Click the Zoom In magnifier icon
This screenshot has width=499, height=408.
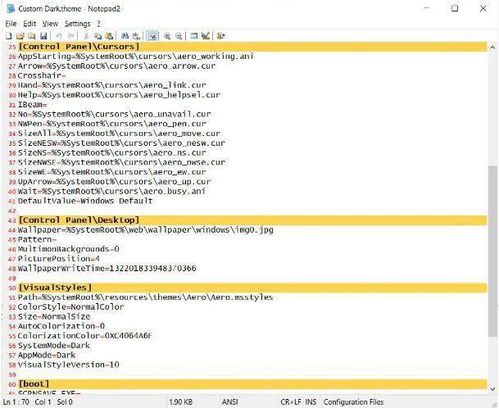(x=167, y=36)
